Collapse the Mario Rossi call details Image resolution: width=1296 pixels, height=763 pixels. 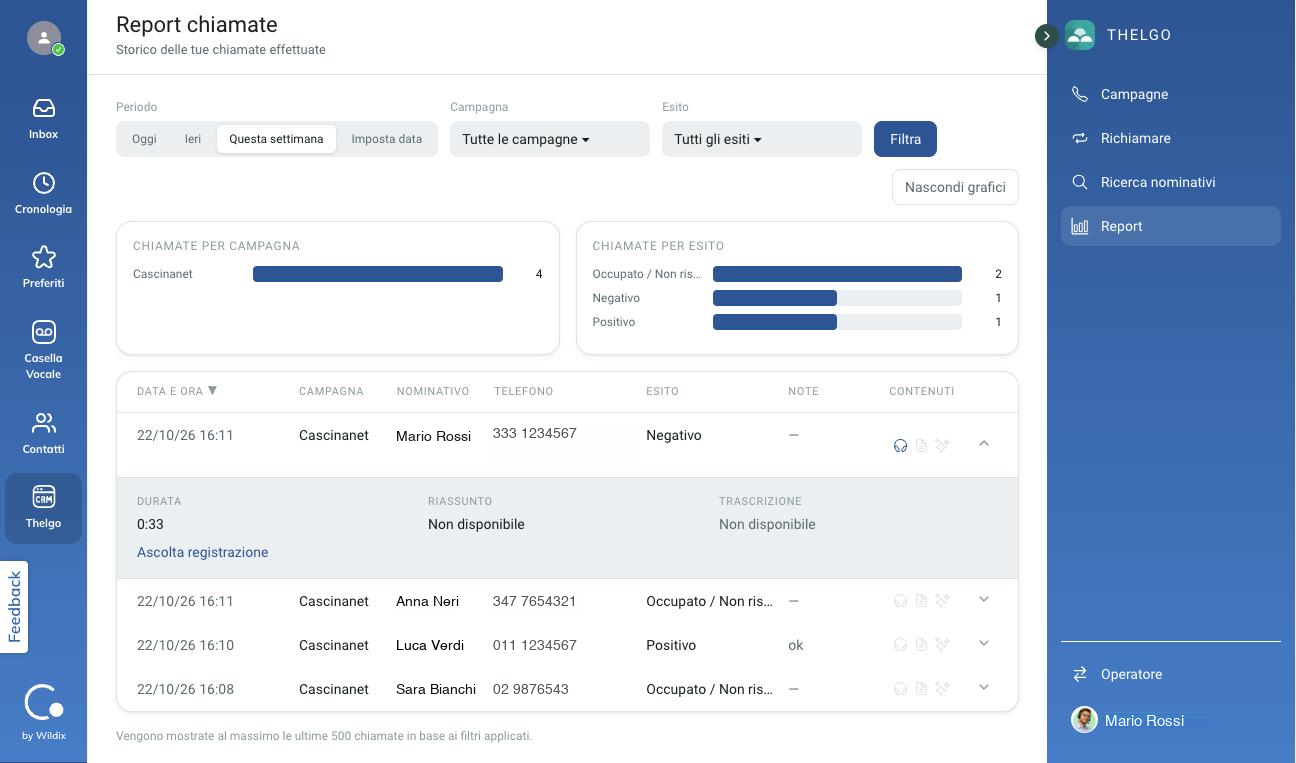tap(984, 443)
